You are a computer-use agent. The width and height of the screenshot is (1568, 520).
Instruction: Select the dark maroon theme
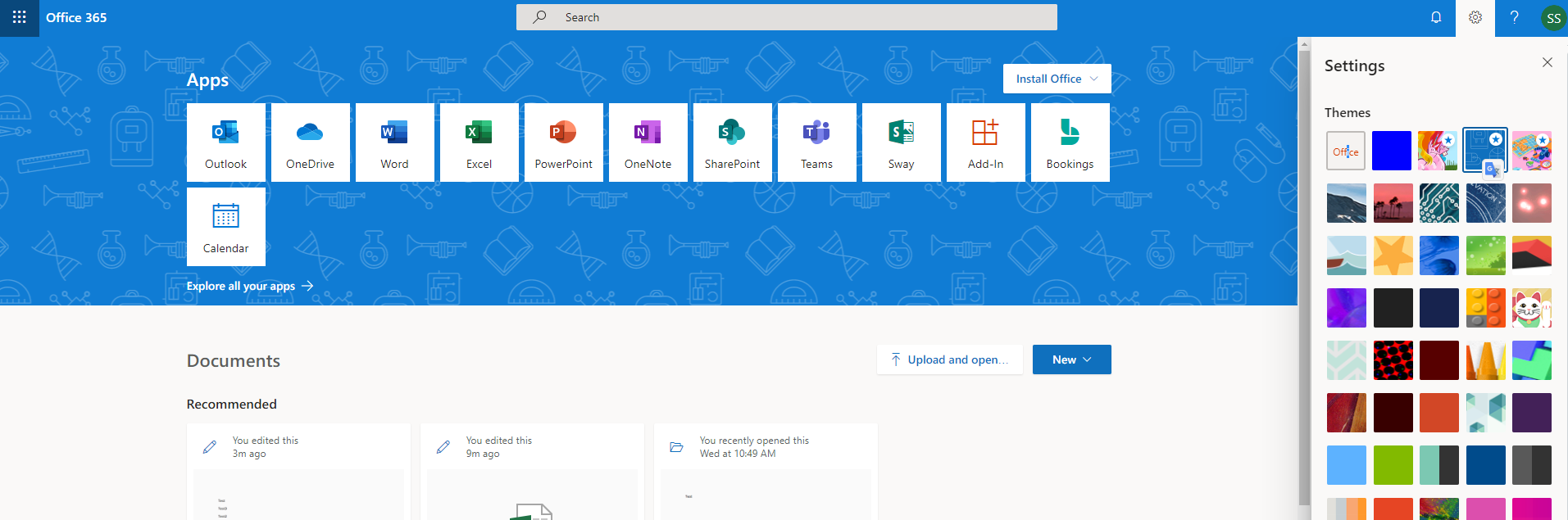pos(1438,360)
